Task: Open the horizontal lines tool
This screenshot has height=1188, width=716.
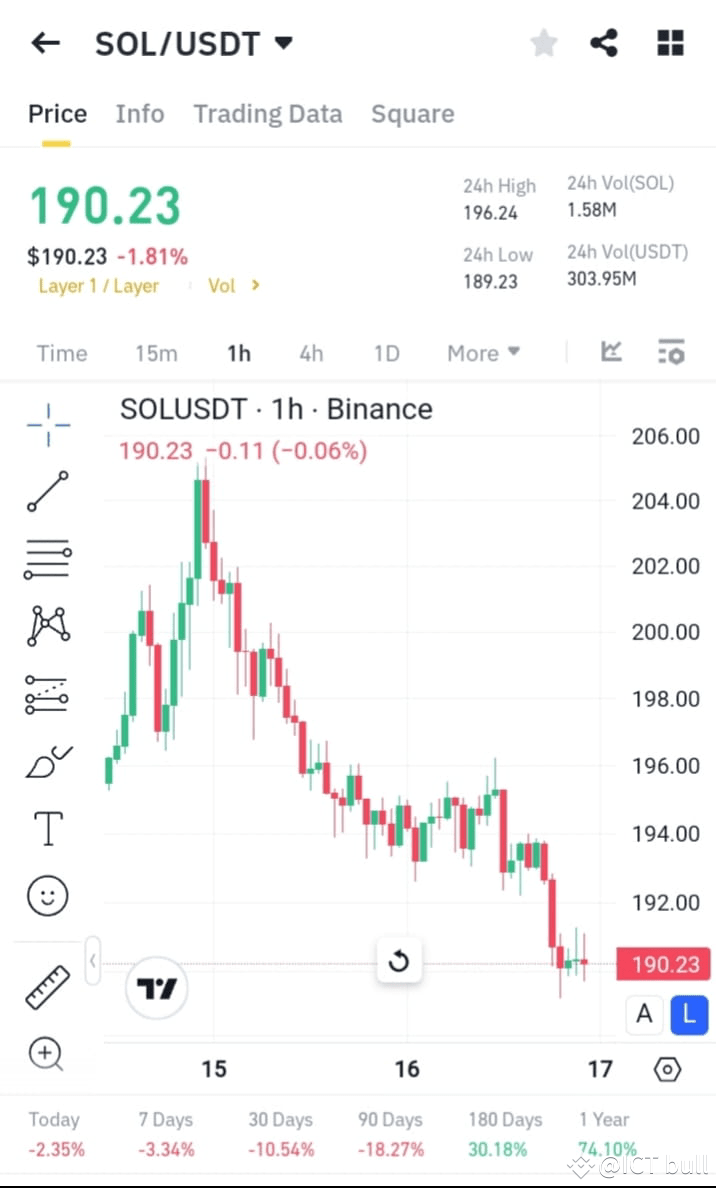Action: point(46,559)
